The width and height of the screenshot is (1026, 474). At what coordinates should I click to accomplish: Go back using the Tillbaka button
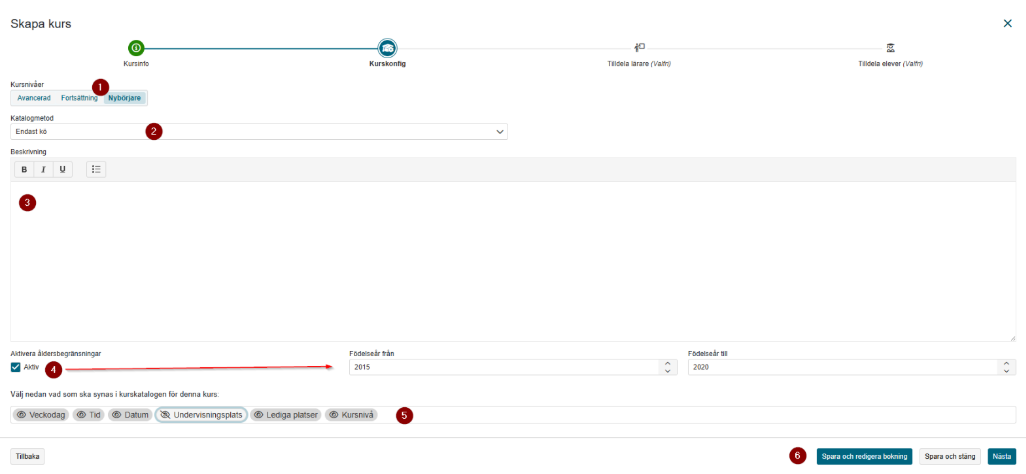pyautogui.click(x=27, y=456)
